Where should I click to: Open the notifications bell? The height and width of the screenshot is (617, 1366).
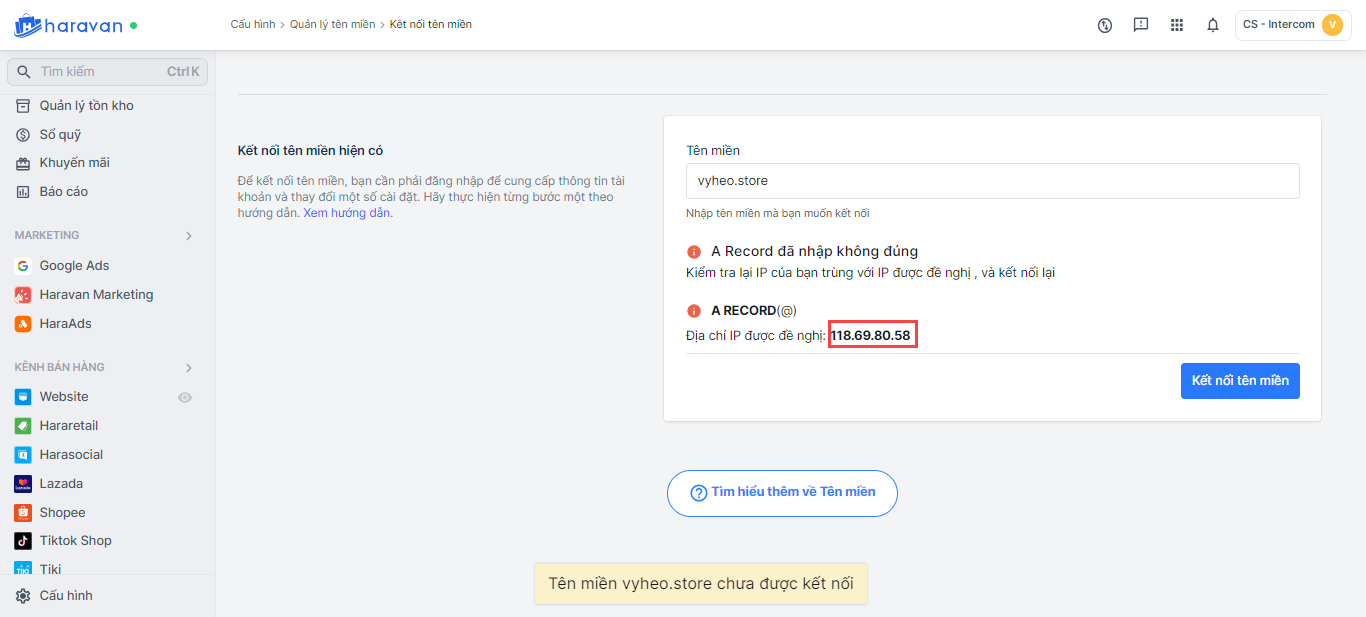tap(1212, 25)
